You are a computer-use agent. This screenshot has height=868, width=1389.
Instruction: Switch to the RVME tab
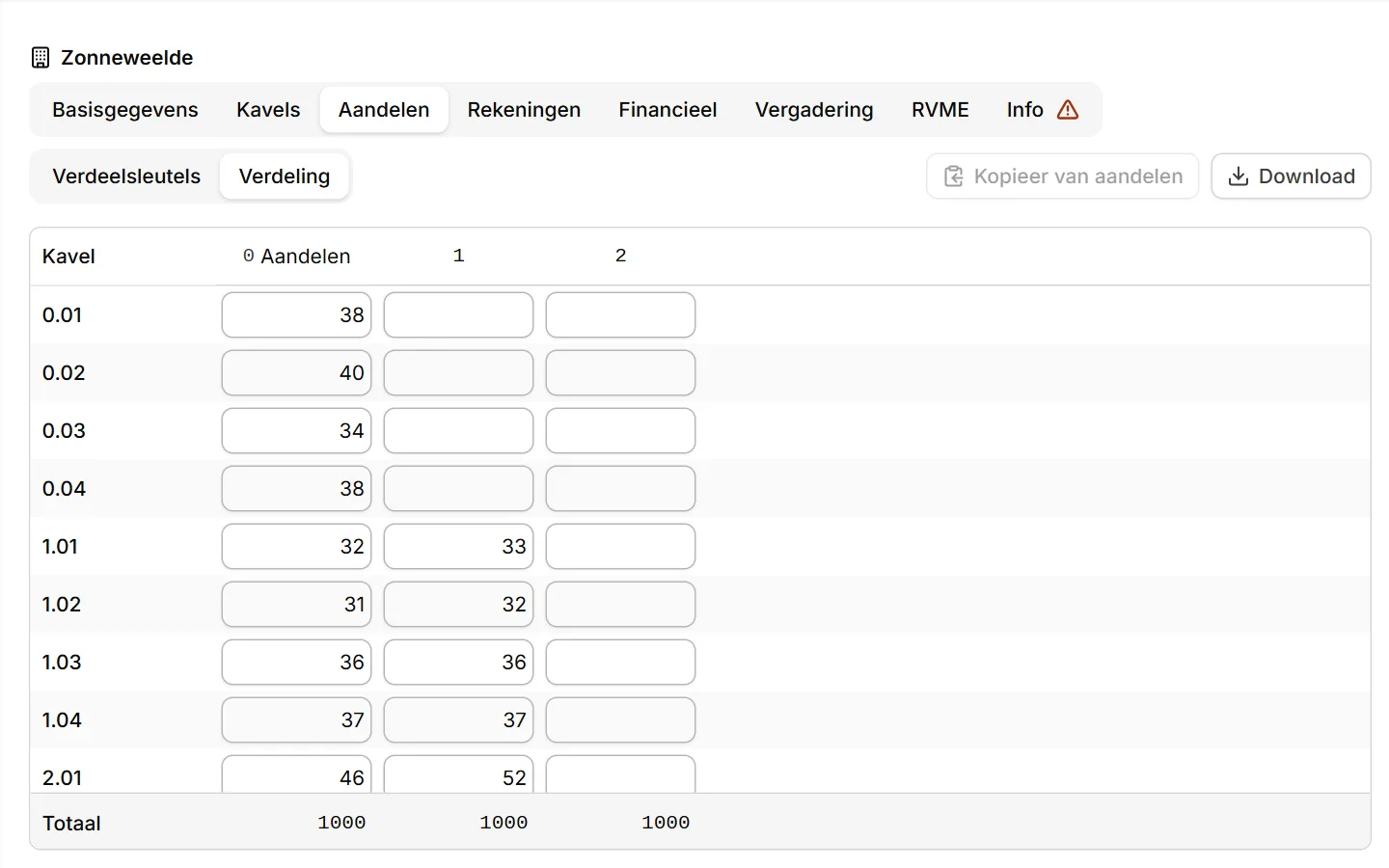940,110
